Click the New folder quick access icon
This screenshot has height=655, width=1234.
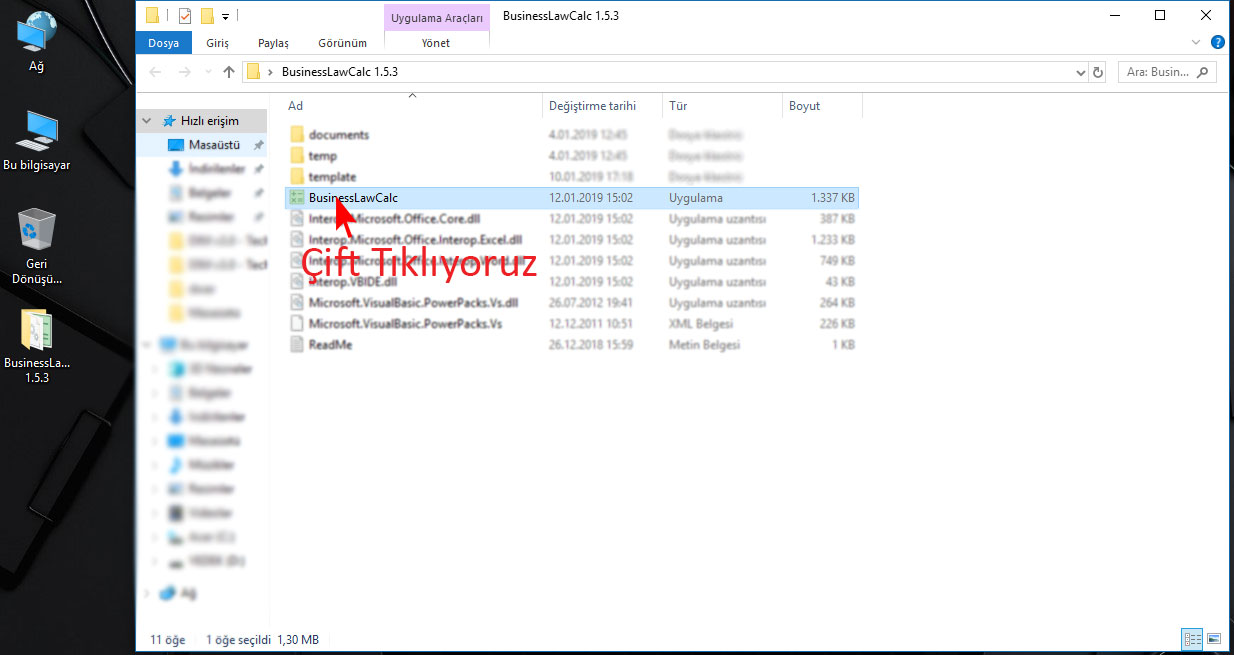tap(207, 15)
